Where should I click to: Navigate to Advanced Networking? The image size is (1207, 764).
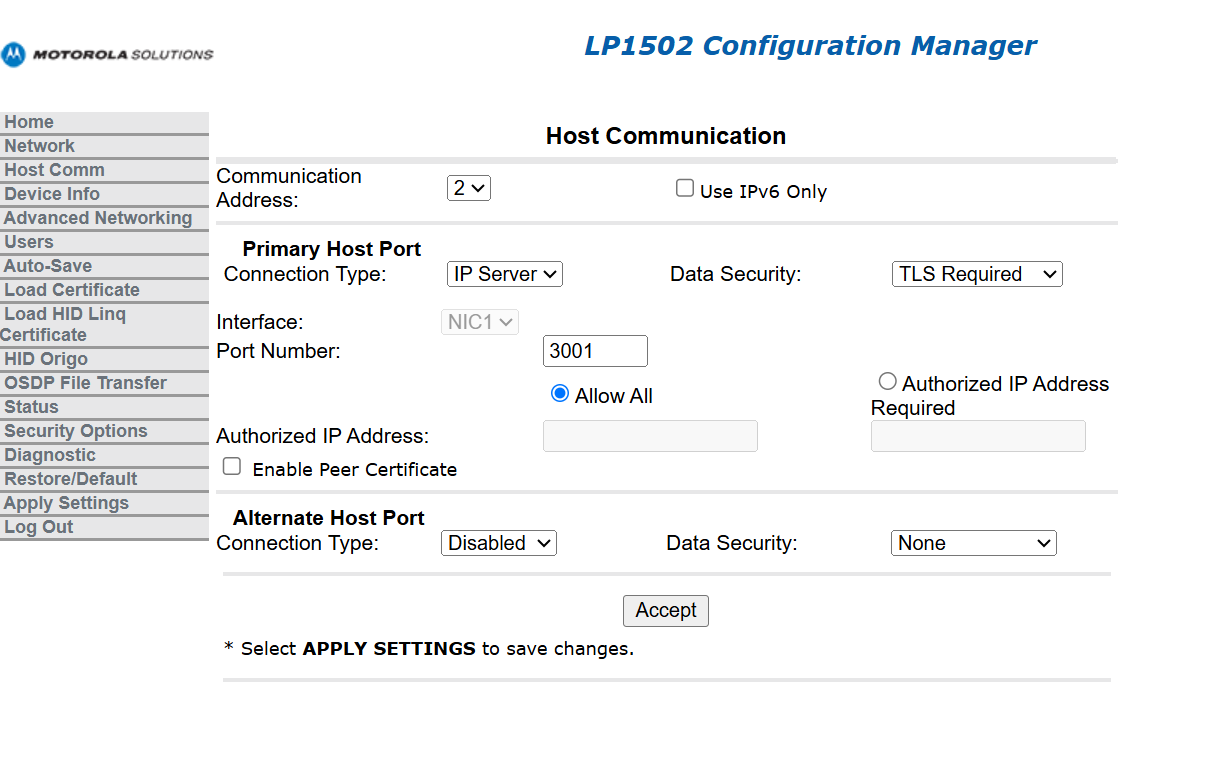[x=98, y=218]
